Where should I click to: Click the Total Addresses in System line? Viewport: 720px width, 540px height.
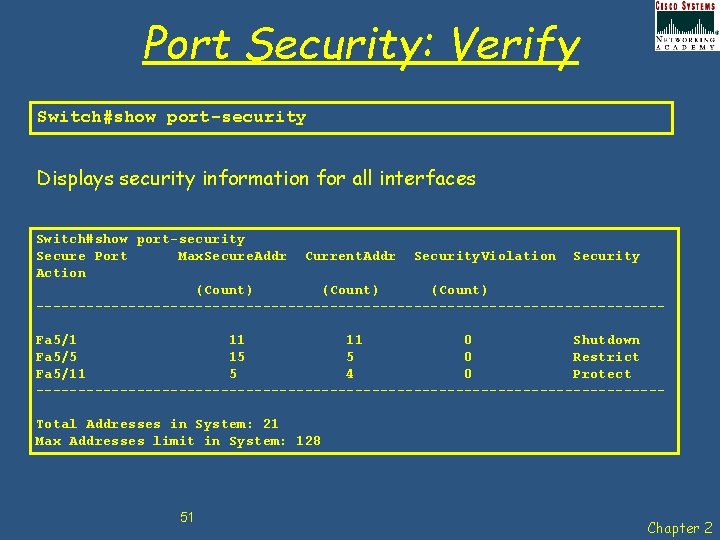(x=157, y=424)
